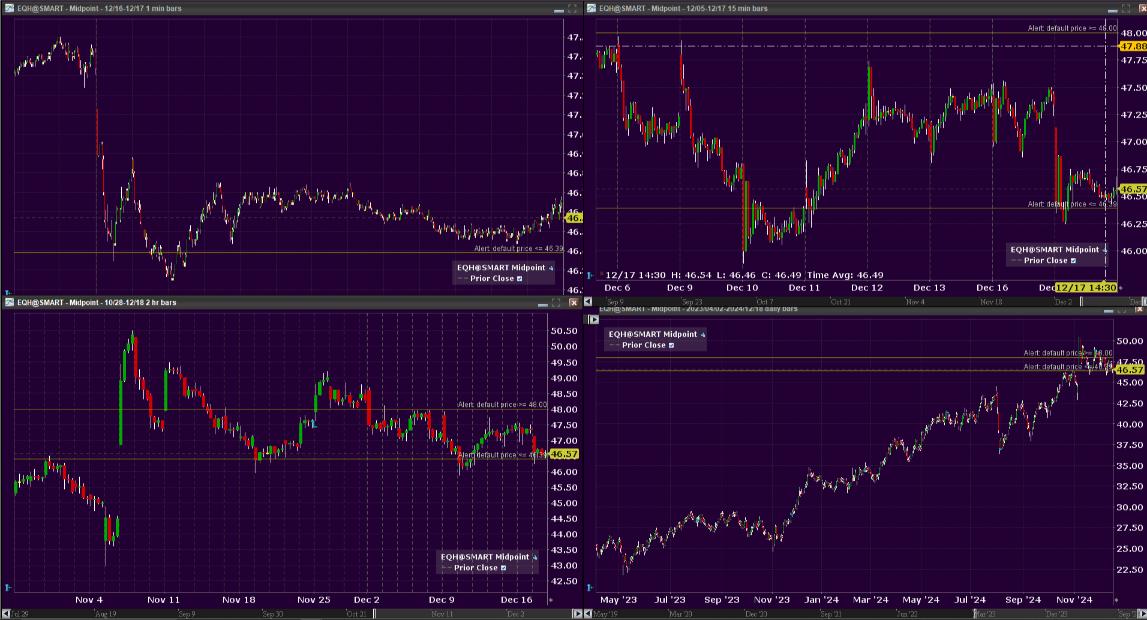Click the chart icon in the 1 min bars title bar
This screenshot has width=1147, height=620.
[x=9, y=8]
